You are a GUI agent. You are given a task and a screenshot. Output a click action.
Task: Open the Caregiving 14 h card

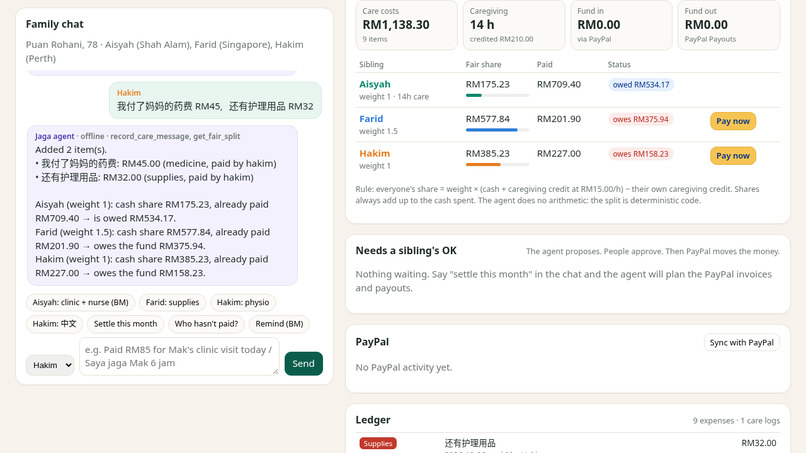pos(514,25)
